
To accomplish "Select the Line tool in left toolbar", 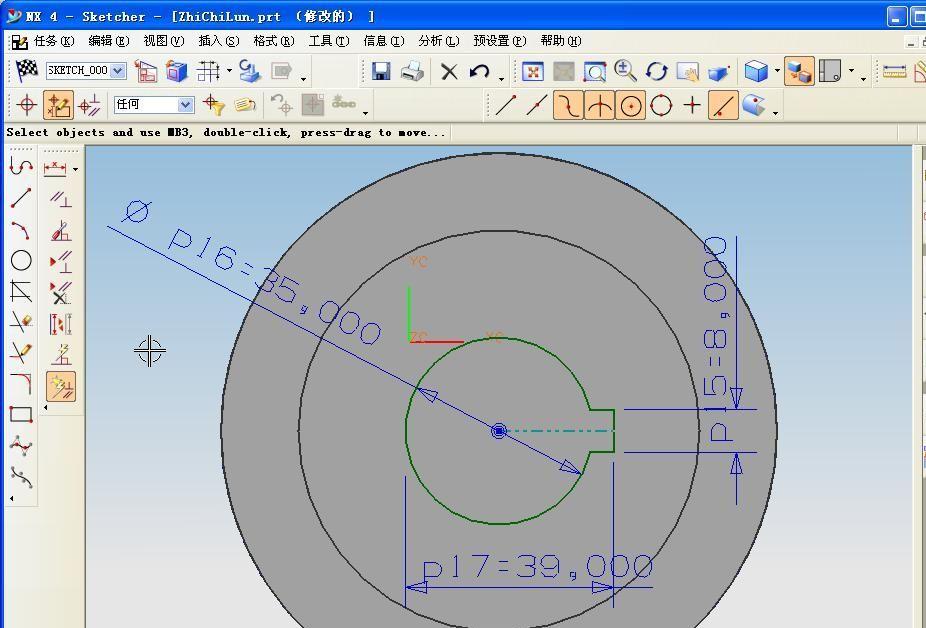I will pos(20,198).
